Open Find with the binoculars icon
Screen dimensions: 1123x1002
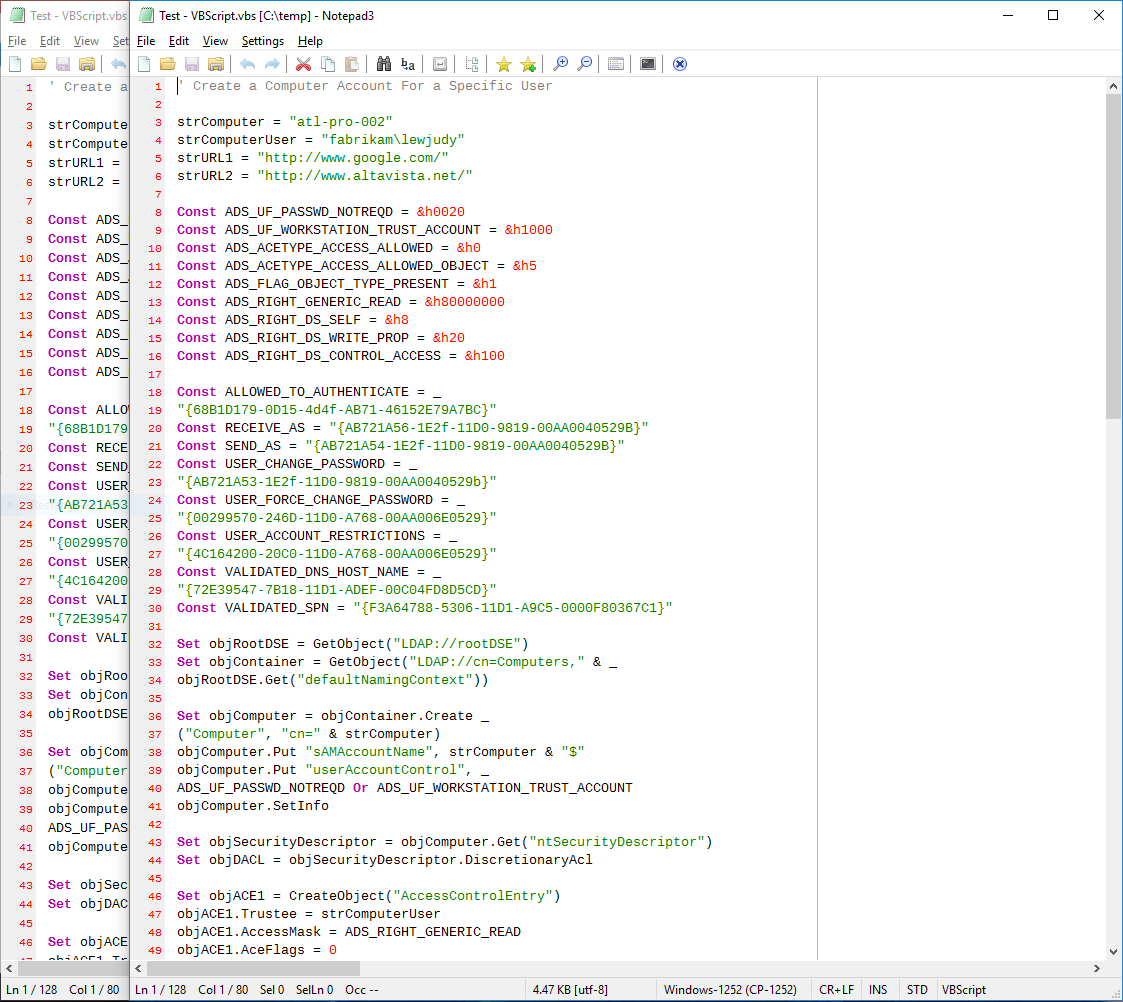point(384,64)
